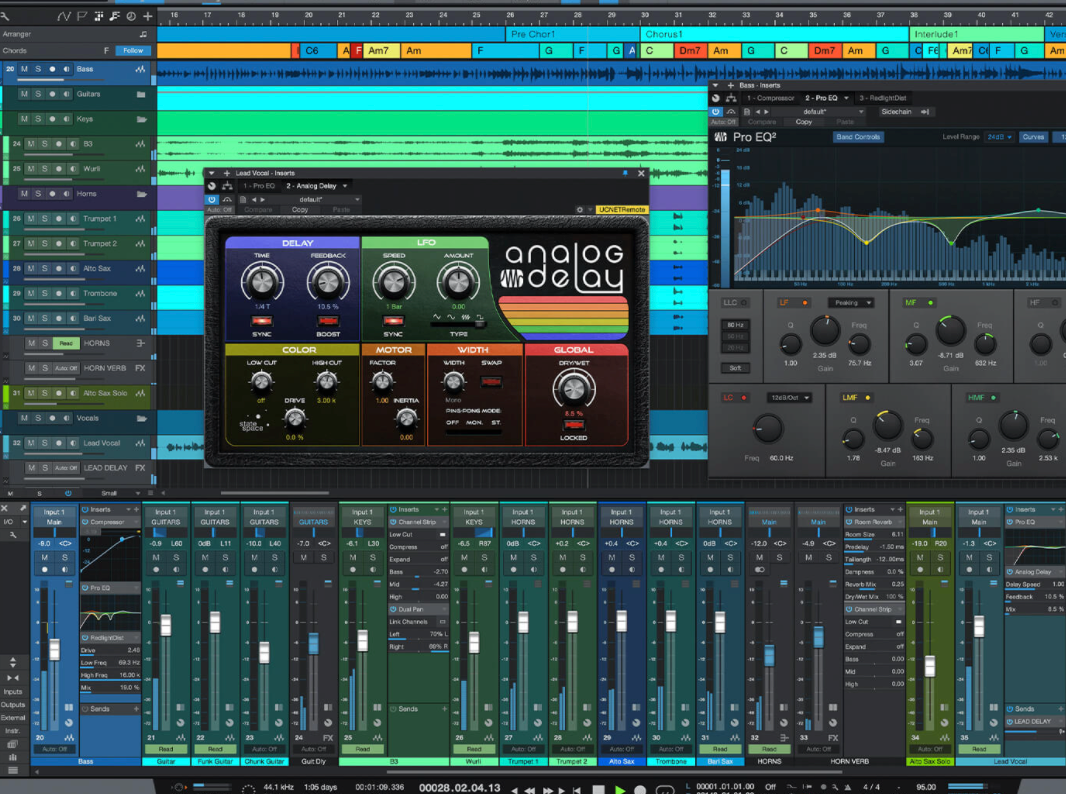The height and width of the screenshot is (794, 1066).
Task: Click the Arranger track note icon
Action: [143, 34]
